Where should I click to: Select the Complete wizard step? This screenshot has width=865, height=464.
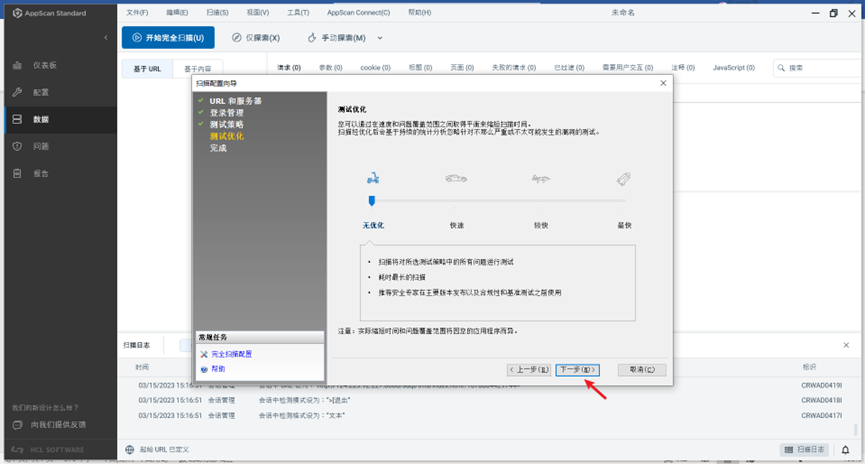tap(218, 148)
